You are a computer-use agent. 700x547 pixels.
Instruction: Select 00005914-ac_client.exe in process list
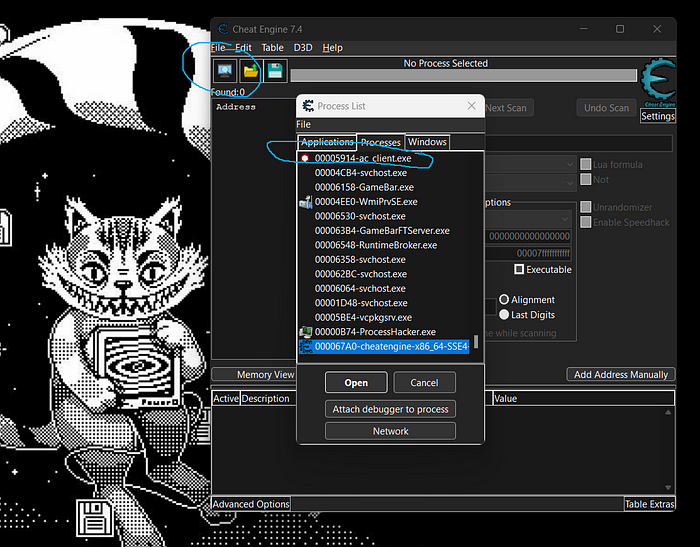click(385, 158)
